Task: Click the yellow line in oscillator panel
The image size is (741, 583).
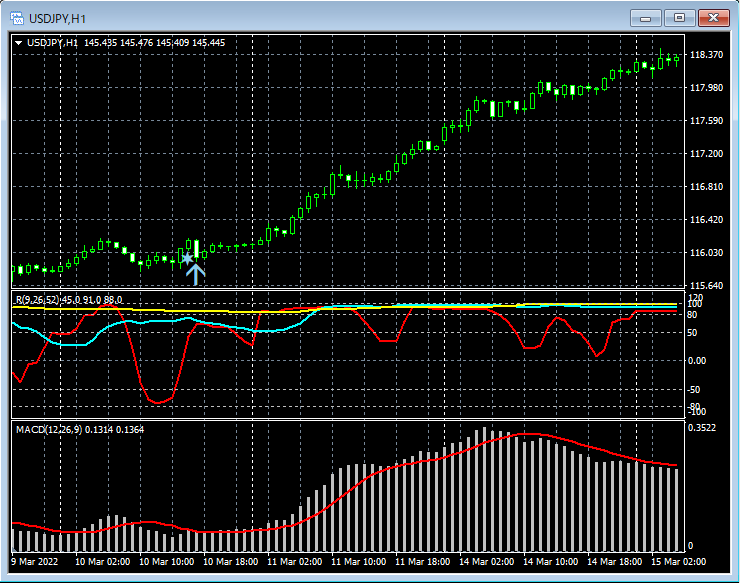Action: (200, 311)
